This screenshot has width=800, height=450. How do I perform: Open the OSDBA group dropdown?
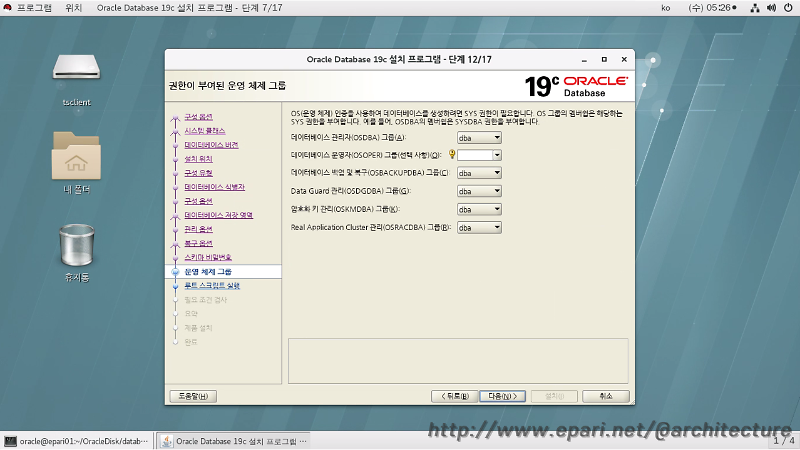click(x=479, y=138)
